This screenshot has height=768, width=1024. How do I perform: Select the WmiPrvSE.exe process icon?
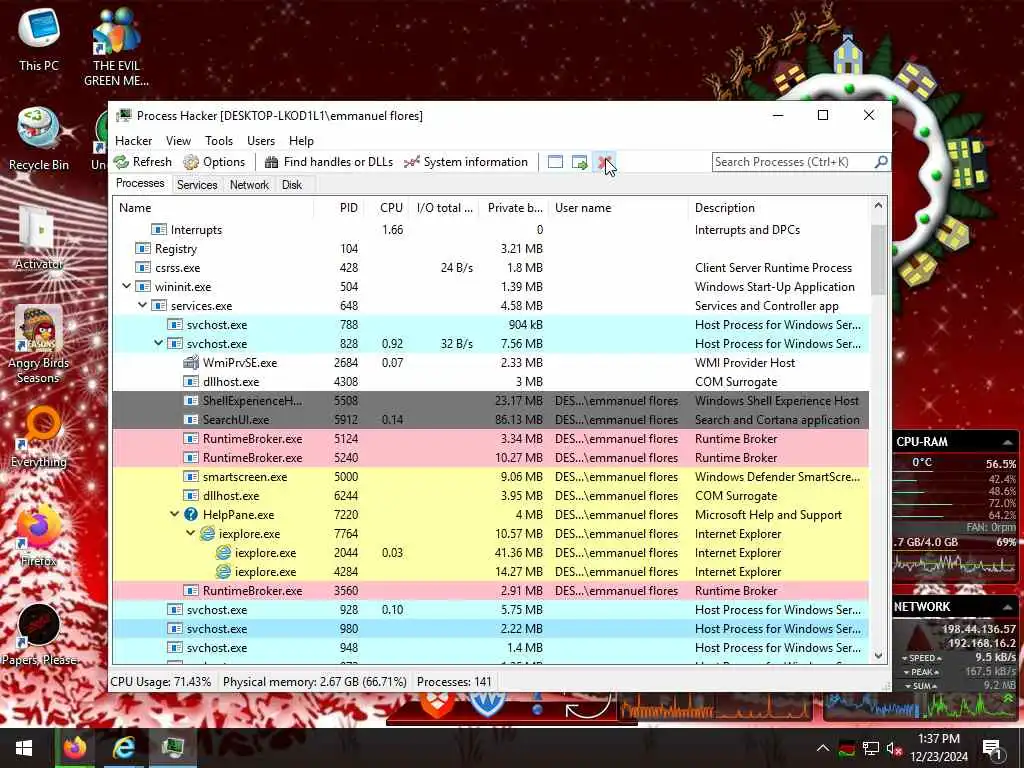pos(191,362)
